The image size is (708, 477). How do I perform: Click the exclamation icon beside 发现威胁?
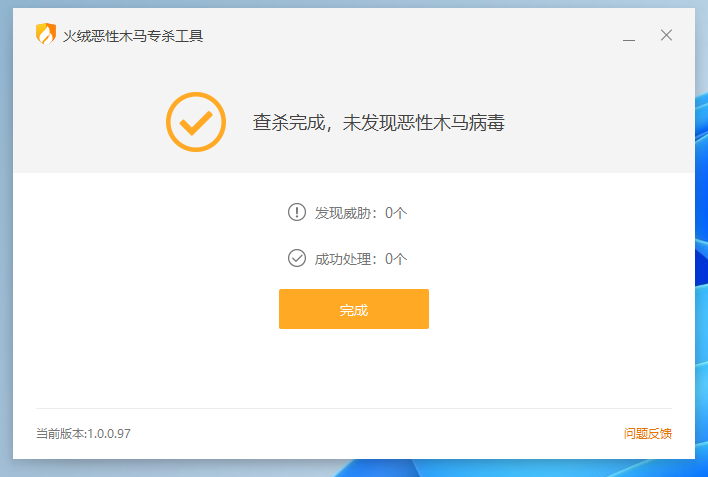tap(297, 212)
